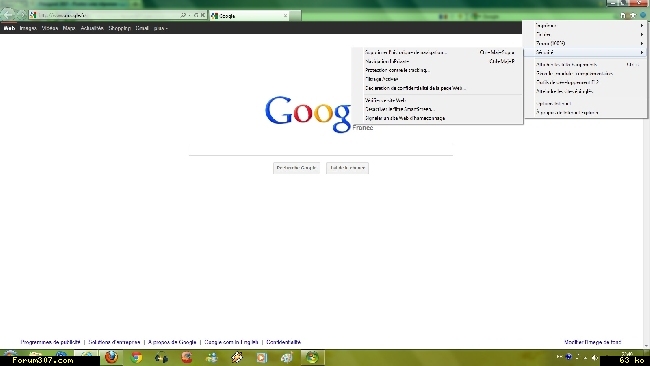Screen dimensions: 650x366
Task: Expand the Zoom (100%) submenu arrow
Action: point(642,43)
